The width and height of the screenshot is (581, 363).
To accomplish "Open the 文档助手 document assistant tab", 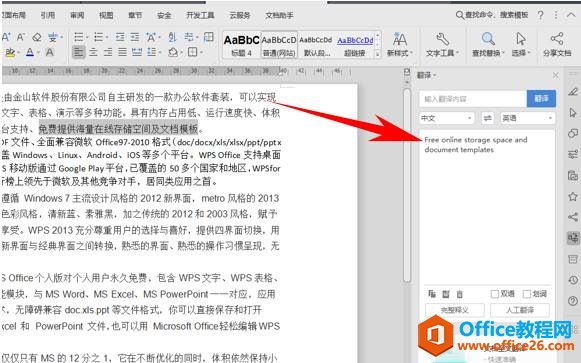I will tap(279, 15).
